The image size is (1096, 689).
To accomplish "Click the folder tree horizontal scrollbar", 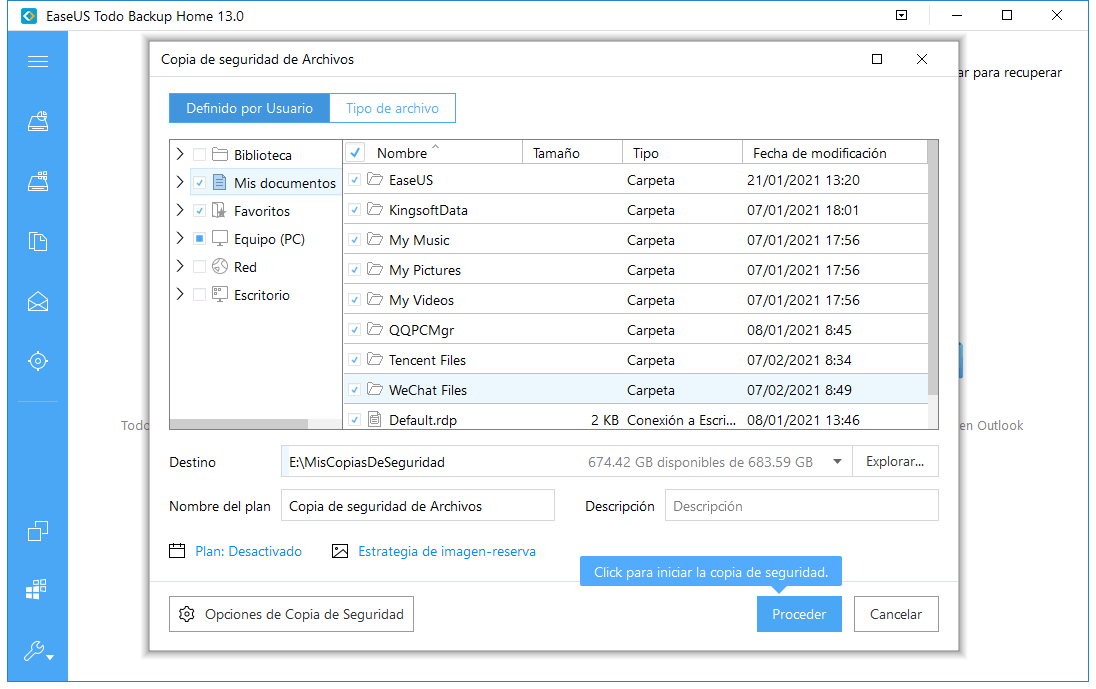I will [x=238, y=423].
